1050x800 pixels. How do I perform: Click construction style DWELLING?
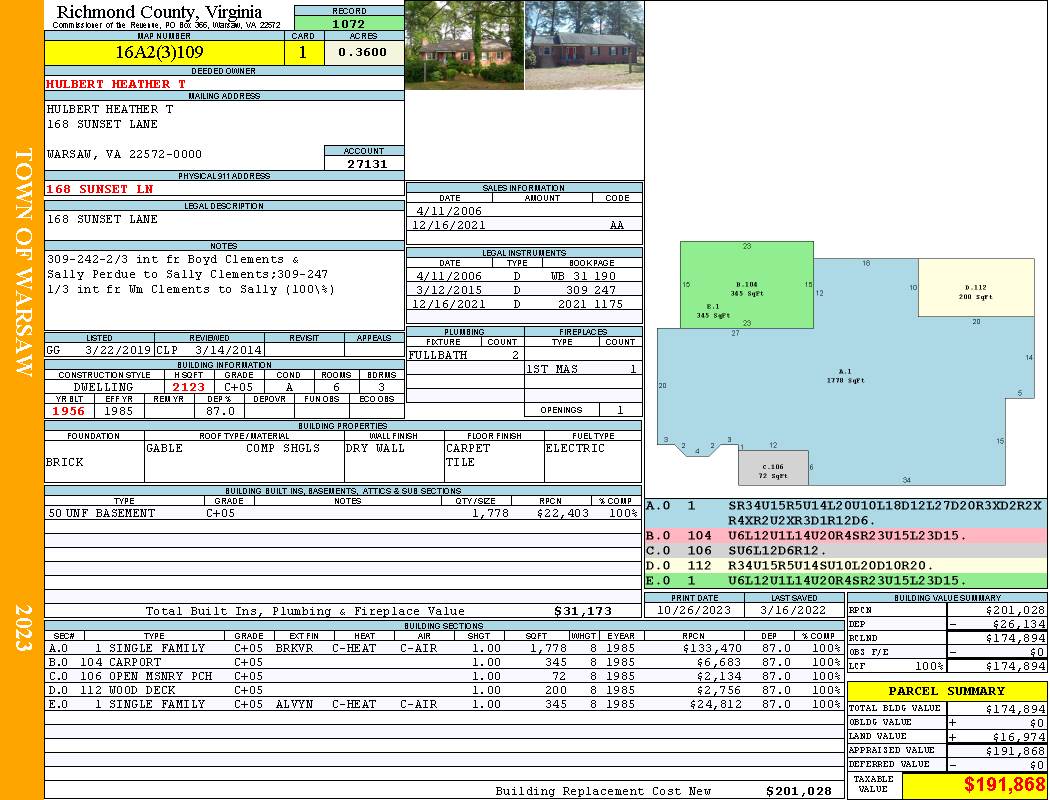click(103, 387)
